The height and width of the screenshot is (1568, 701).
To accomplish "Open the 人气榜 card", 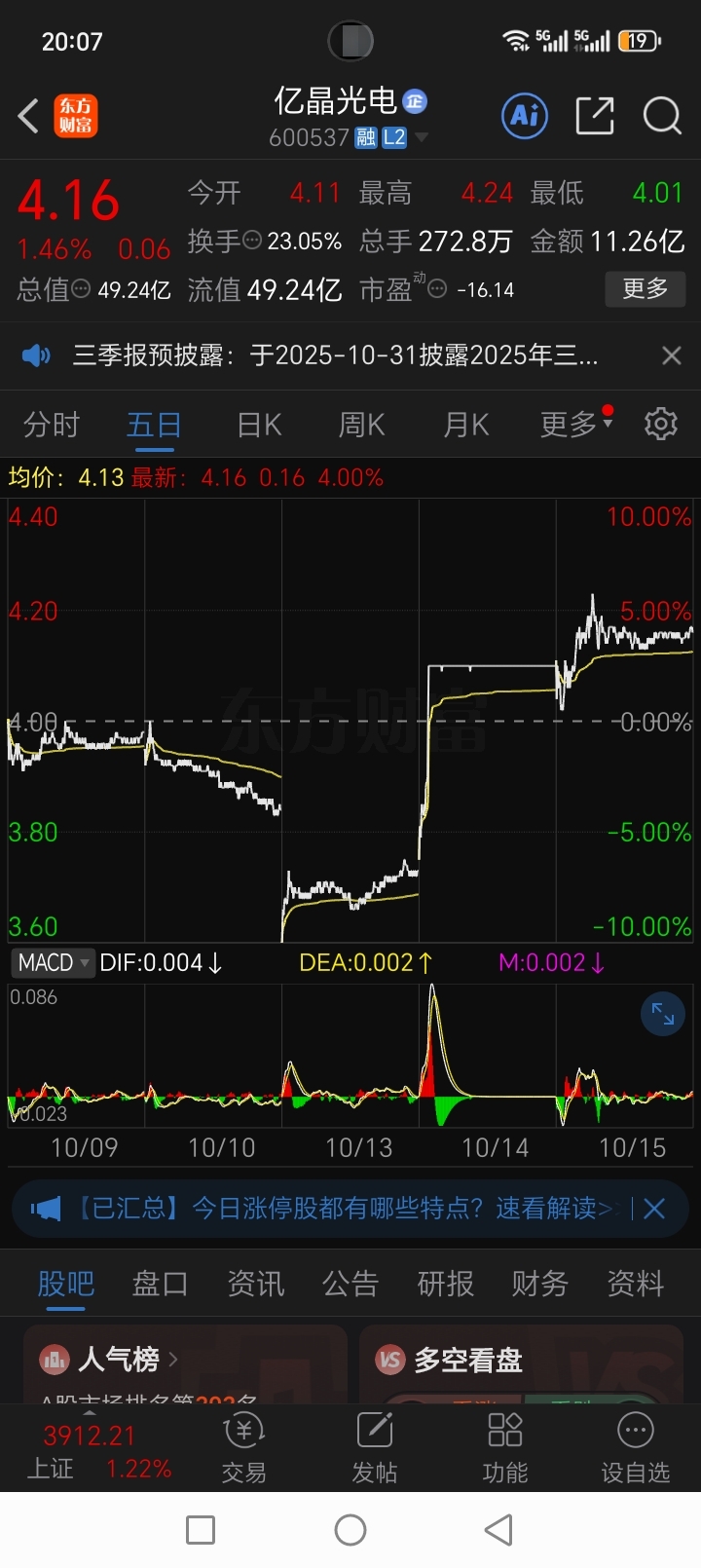I will pos(185,1363).
